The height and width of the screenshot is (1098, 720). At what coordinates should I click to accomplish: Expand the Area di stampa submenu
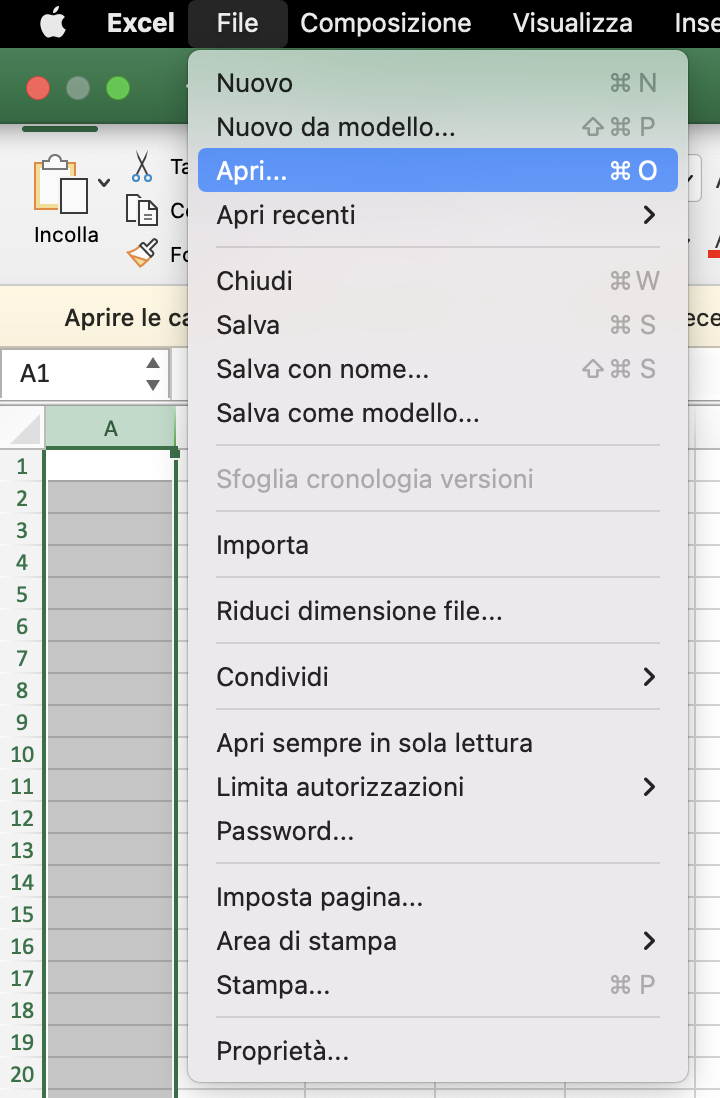pos(438,940)
